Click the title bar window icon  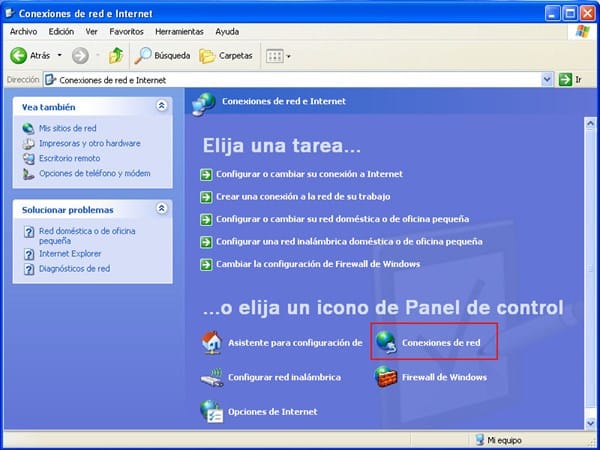click(9, 13)
